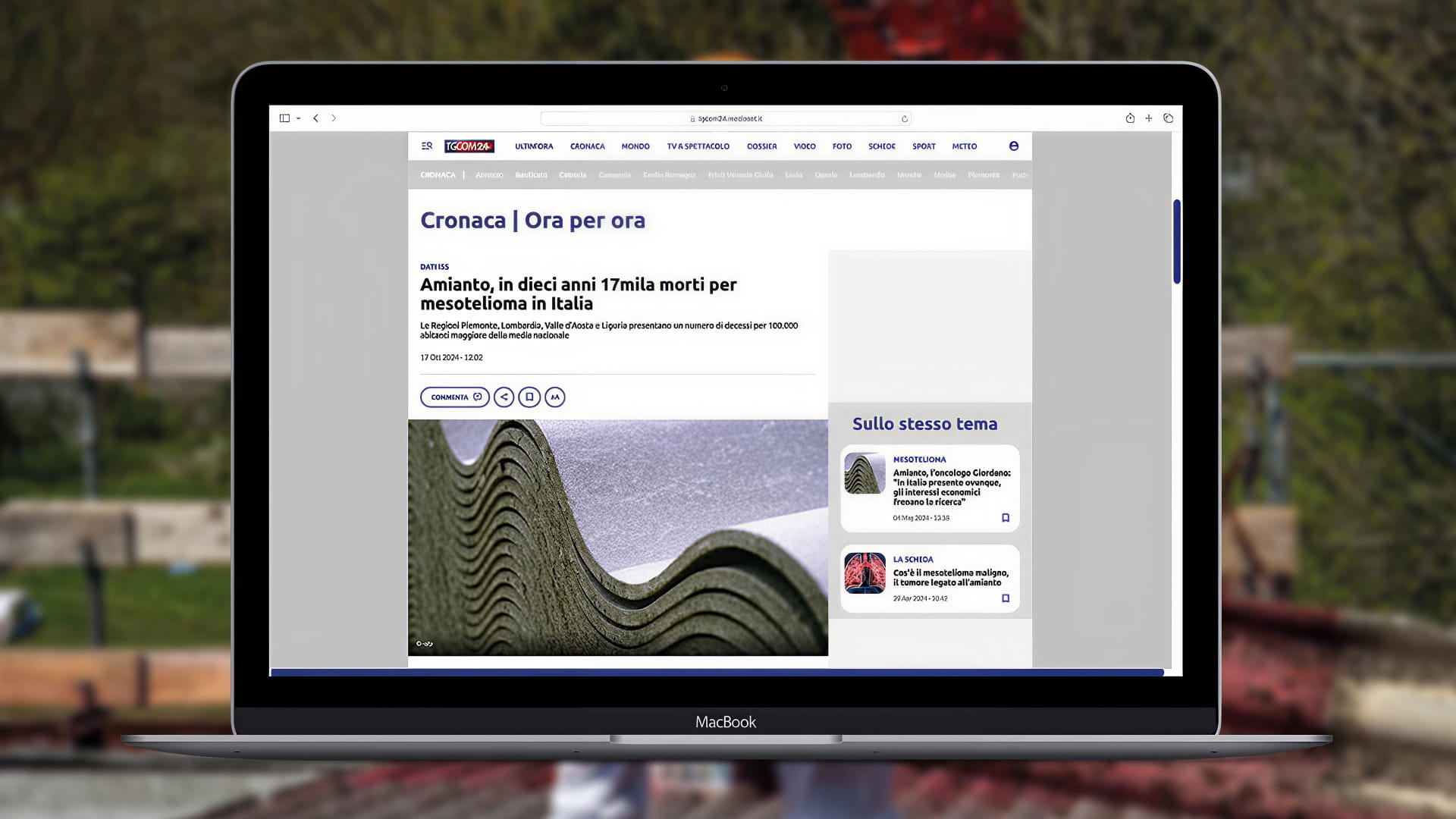
Task: Click the TGCOM24 logo
Action: tap(469, 146)
